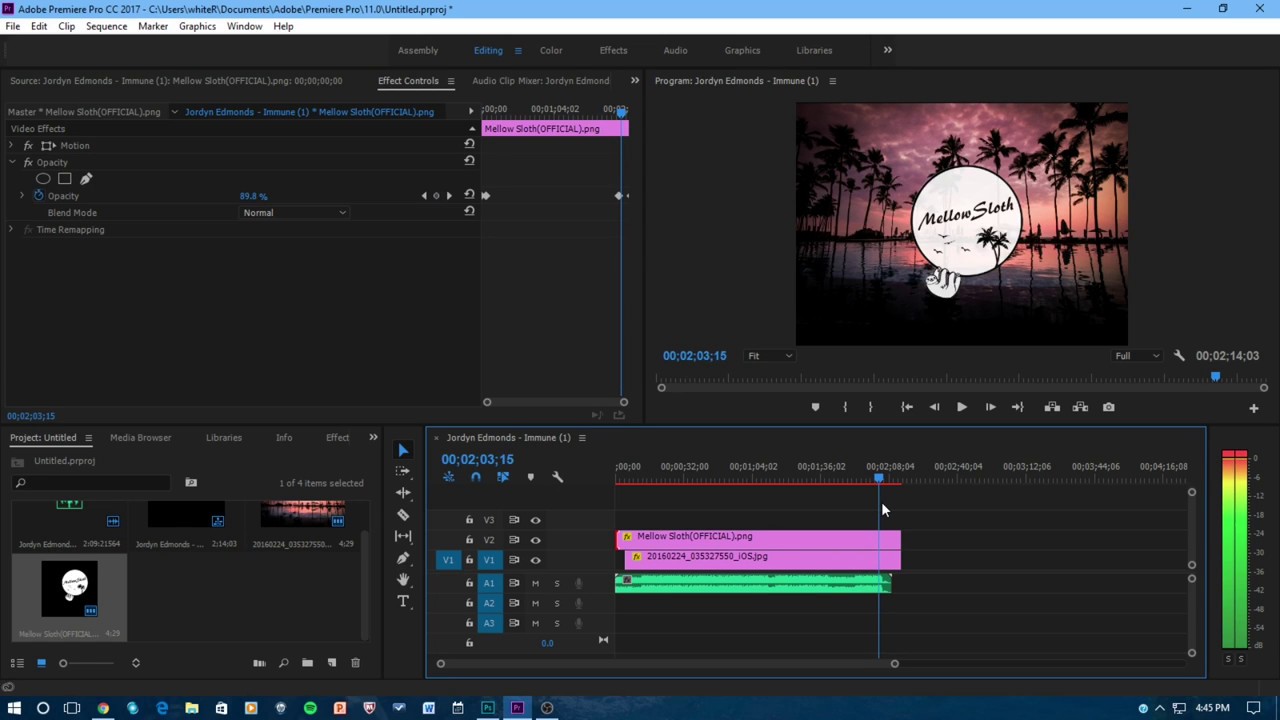Viewport: 1280px width, 720px height.
Task: Choose the Ripple Edit tool
Action: [403, 493]
